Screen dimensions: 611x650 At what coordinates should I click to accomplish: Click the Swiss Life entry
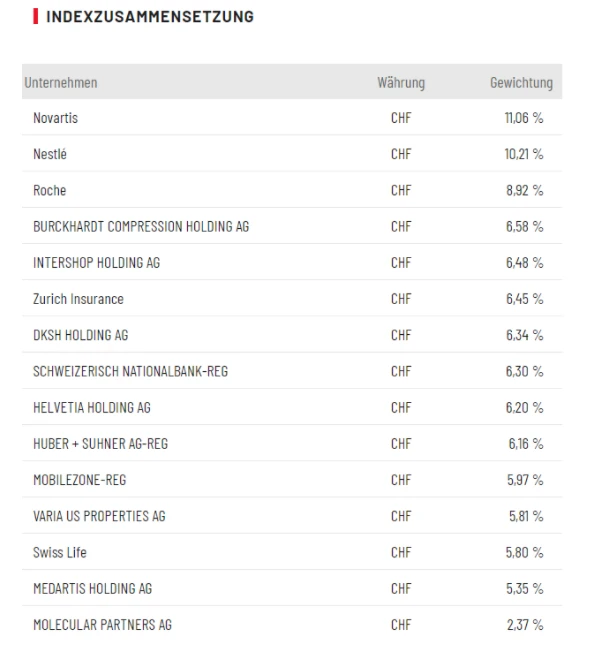pyautogui.click(x=60, y=552)
